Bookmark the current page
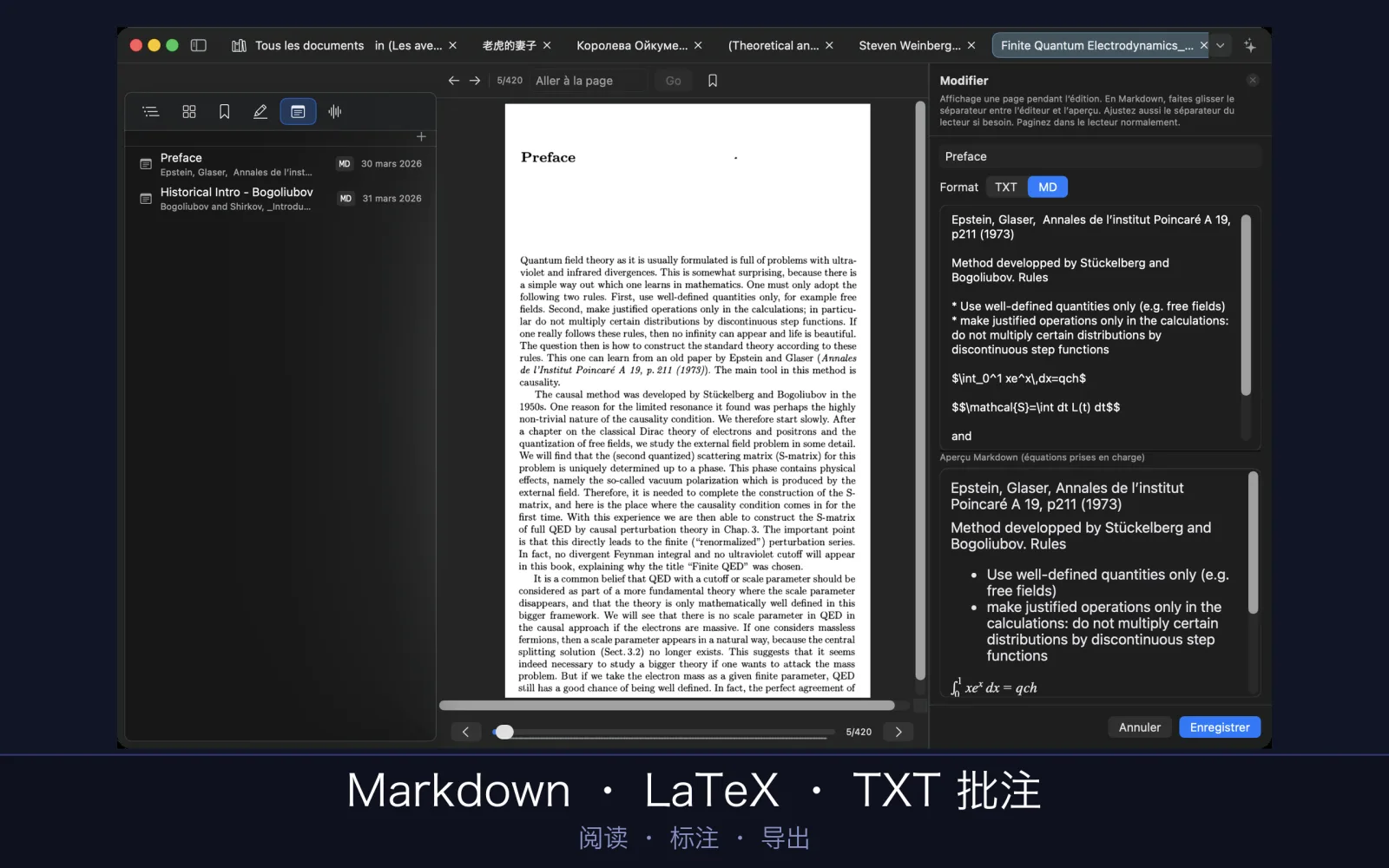The width and height of the screenshot is (1389, 868). click(713, 80)
